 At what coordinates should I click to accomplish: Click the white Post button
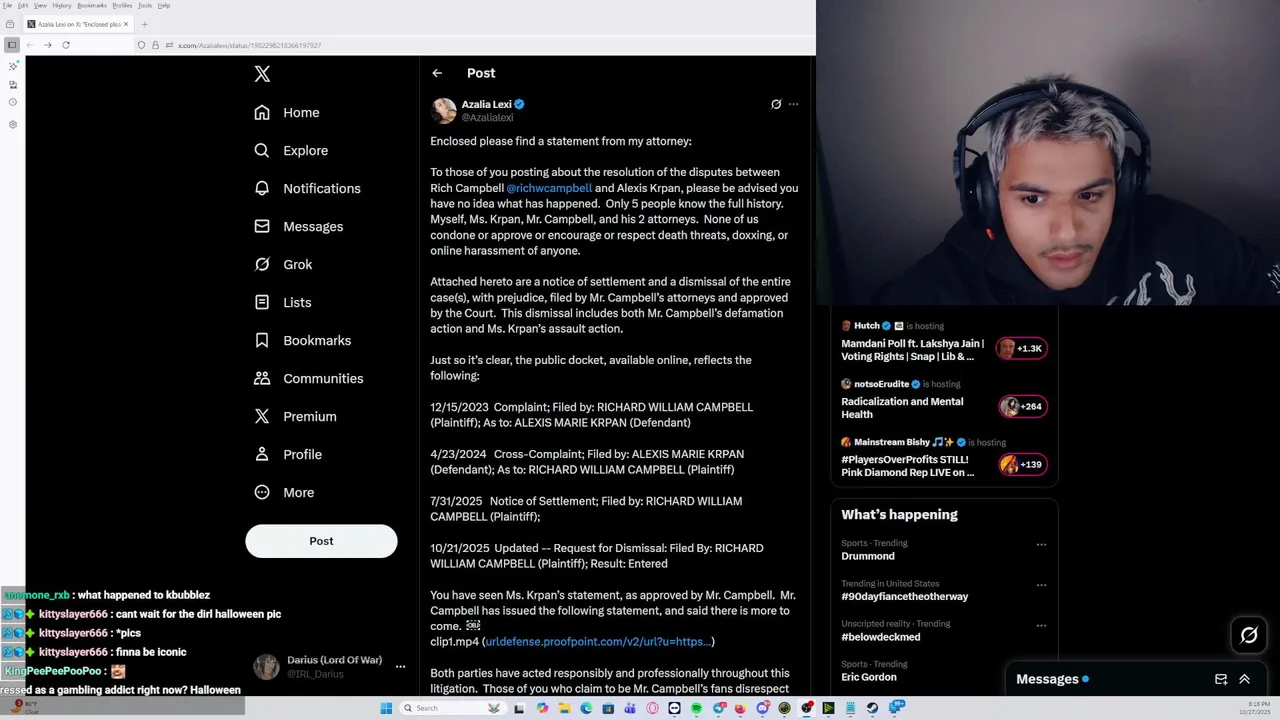321,541
